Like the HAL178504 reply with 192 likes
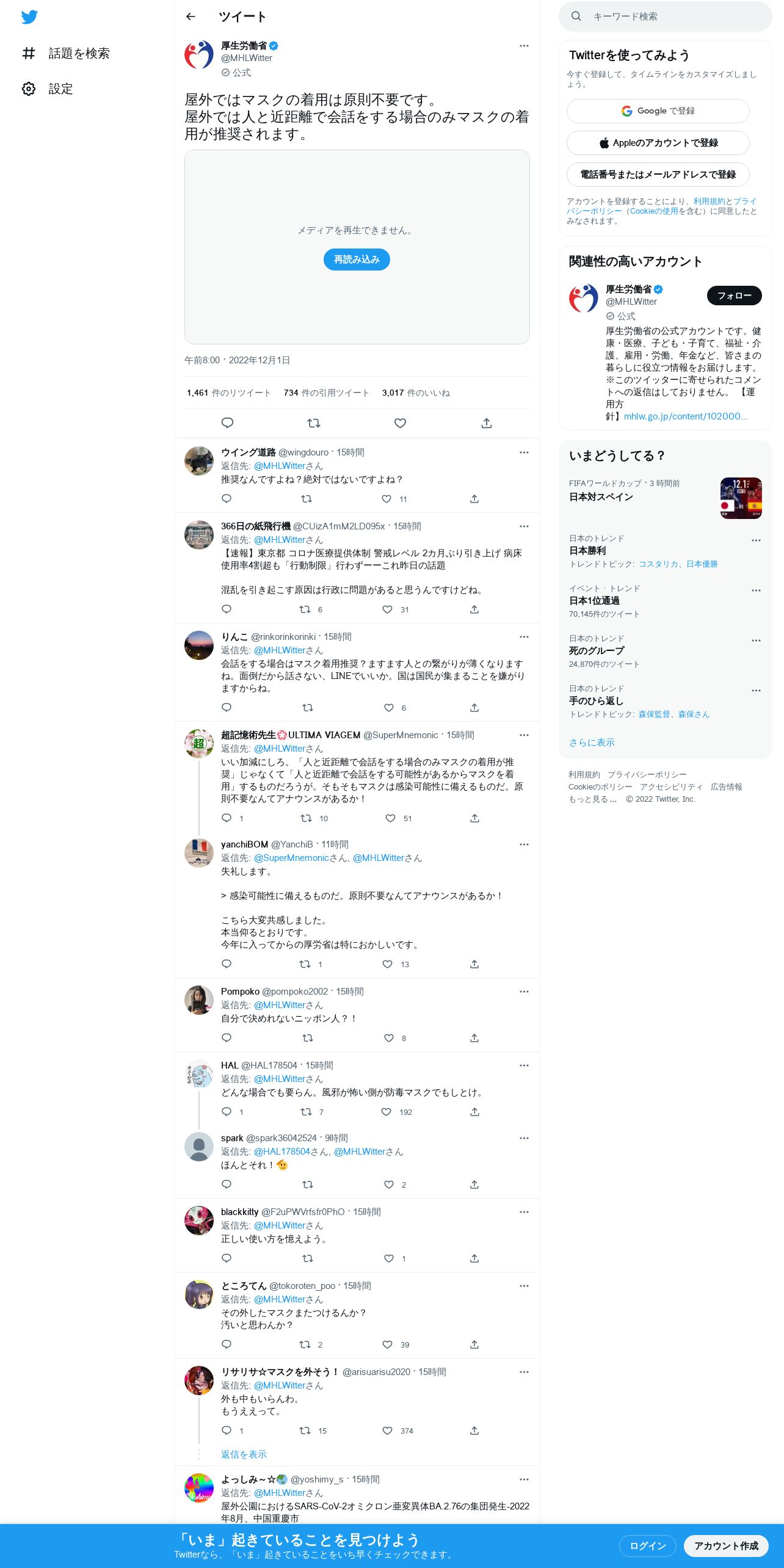Screen dimensions: 784x1568 pos(386,1112)
